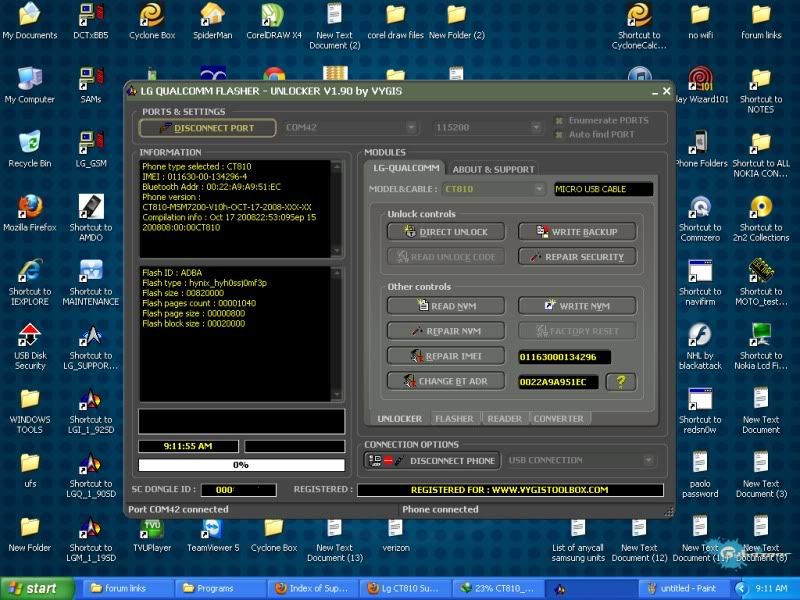Open the WINDOWS TOOLS folder icon
This screenshot has height=600, width=800.
(30, 411)
